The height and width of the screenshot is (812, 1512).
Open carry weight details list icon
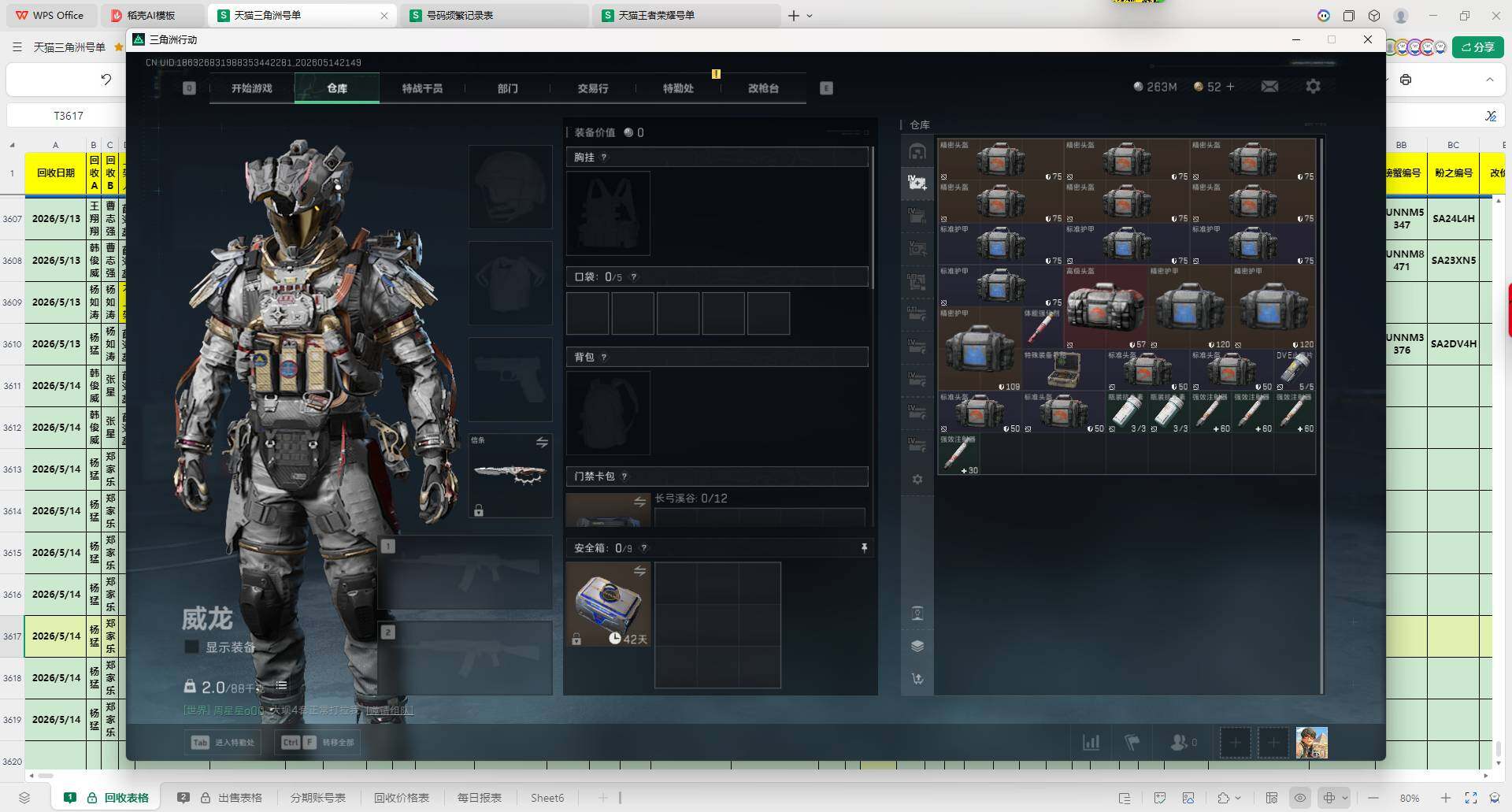pyautogui.click(x=281, y=686)
